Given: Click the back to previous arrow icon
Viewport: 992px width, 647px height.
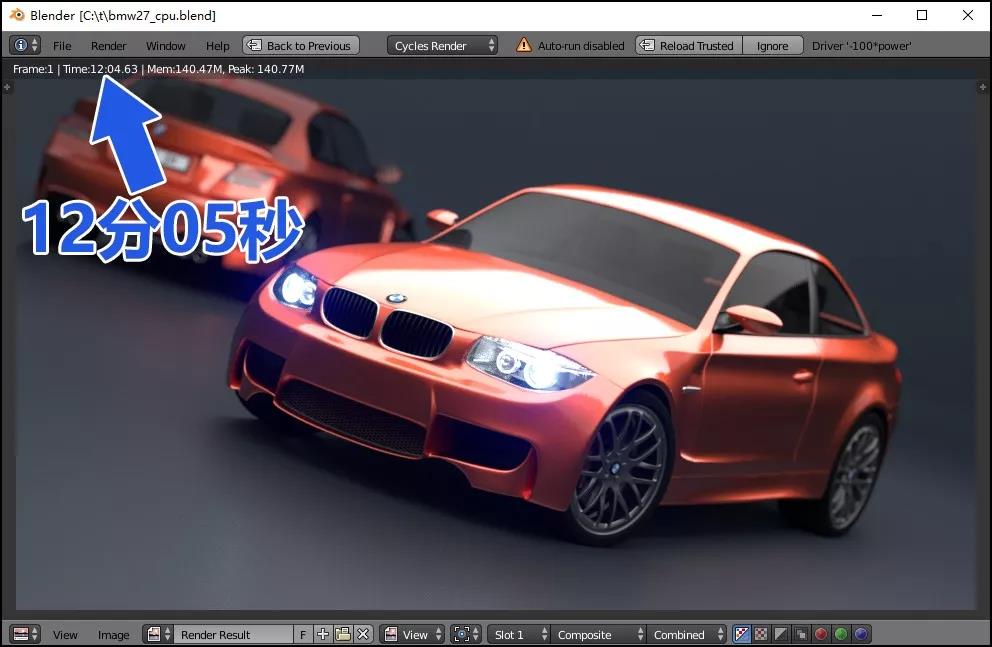Looking at the screenshot, I should (254, 45).
